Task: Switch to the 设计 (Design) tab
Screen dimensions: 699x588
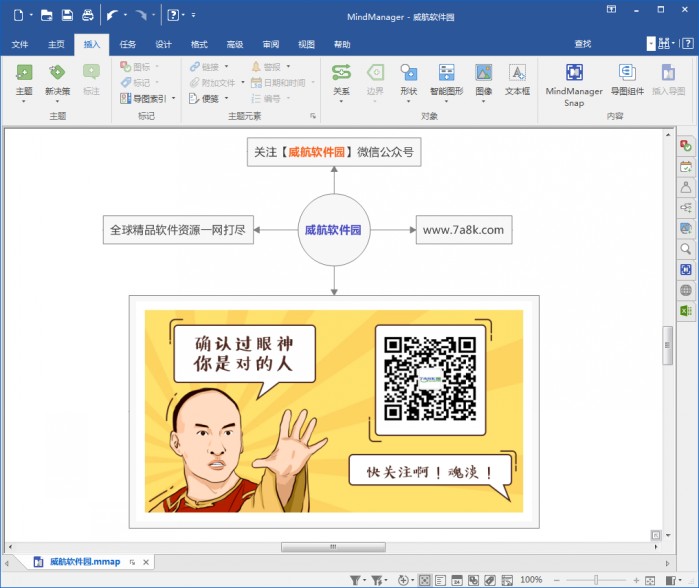Action: tap(163, 44)
